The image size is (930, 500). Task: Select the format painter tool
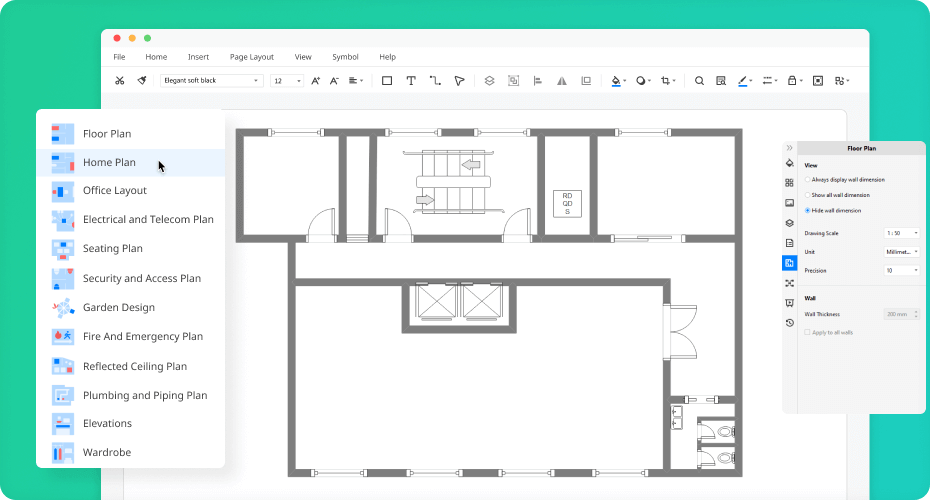142,81
